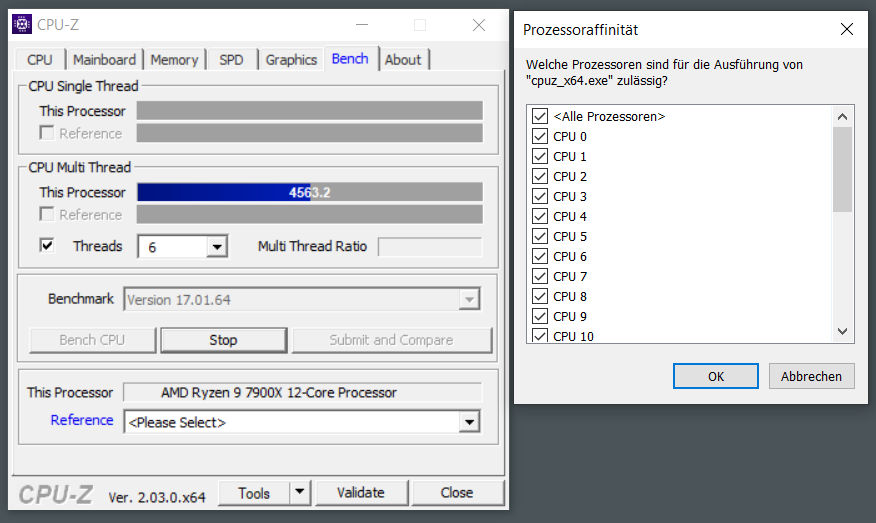Screen dimensions: 876x523
Task: Expand the Tools dropdown arrow
Action: [300, 492]
